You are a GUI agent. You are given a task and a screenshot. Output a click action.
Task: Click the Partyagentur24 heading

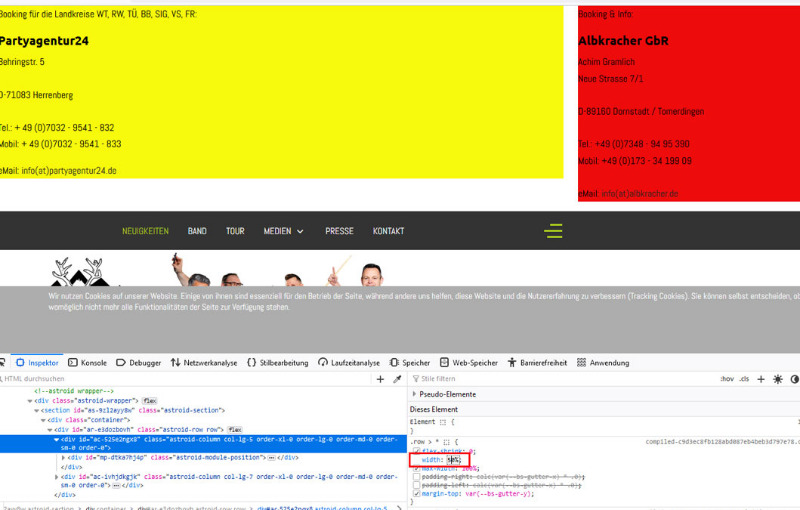[x=44, y=41]
